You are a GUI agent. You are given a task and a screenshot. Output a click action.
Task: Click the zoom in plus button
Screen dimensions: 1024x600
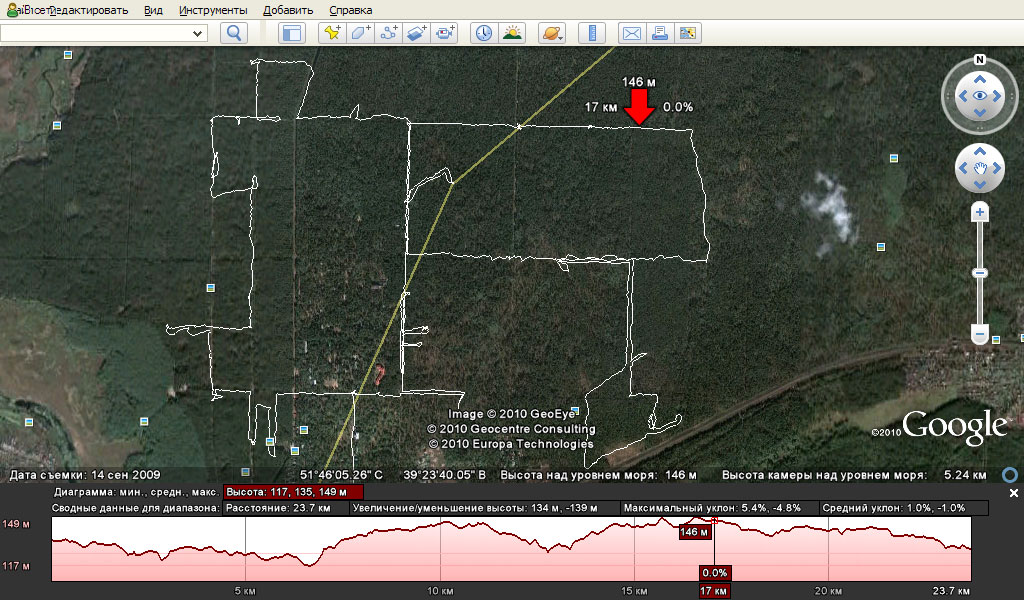pyautogui.click(x=980, y=213)
